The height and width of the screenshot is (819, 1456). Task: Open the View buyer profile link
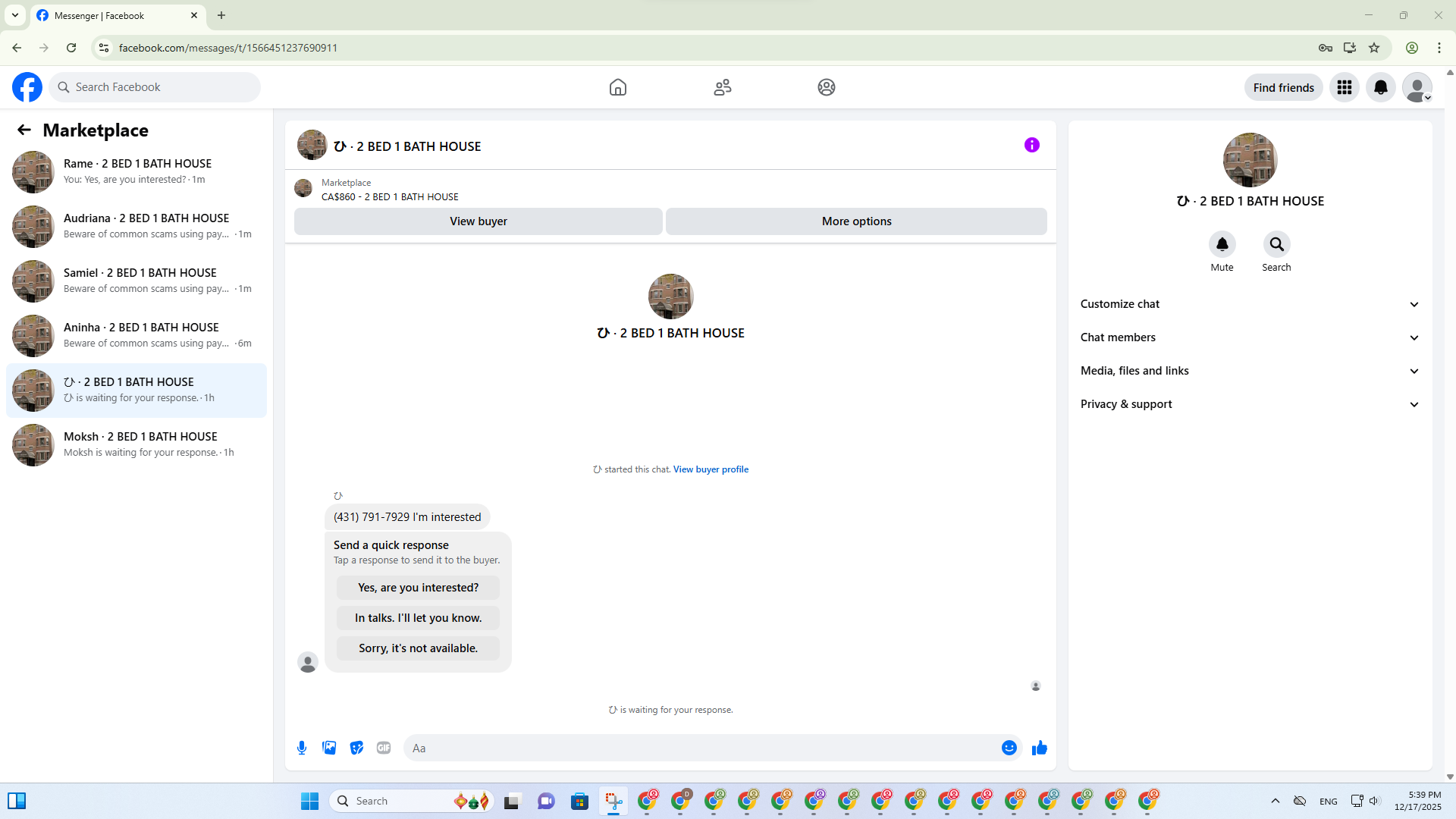pyautogui.click(x=711, y=469)
